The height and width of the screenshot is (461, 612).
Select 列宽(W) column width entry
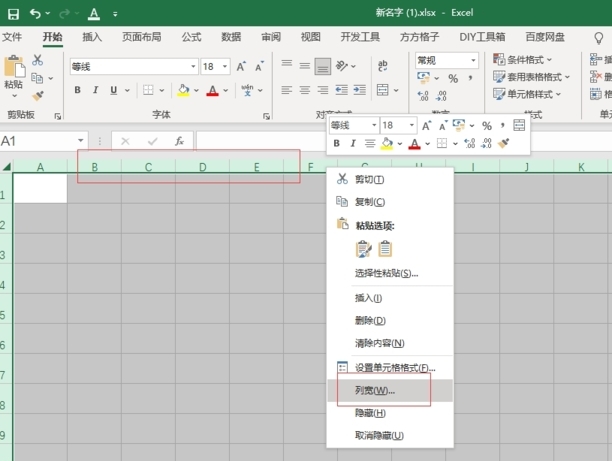390,390
